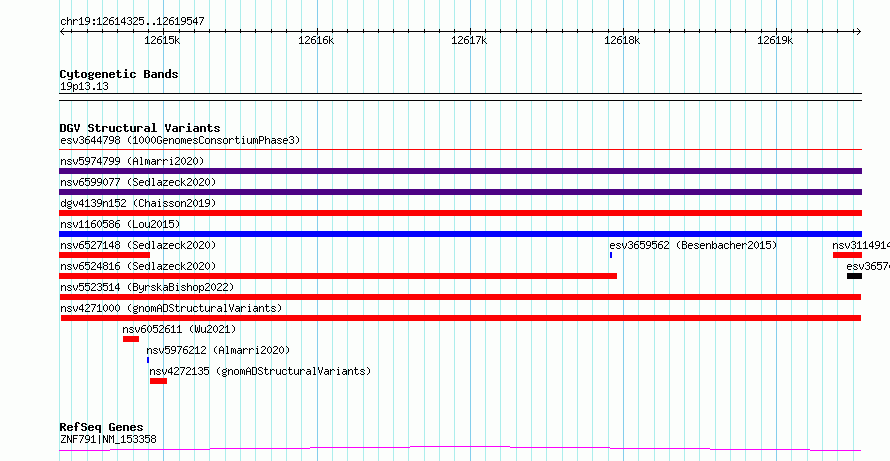Click the 12617k ruler label
Viewport: 890px width, 461px height.
pyautogui.click(x=469, y=40)
